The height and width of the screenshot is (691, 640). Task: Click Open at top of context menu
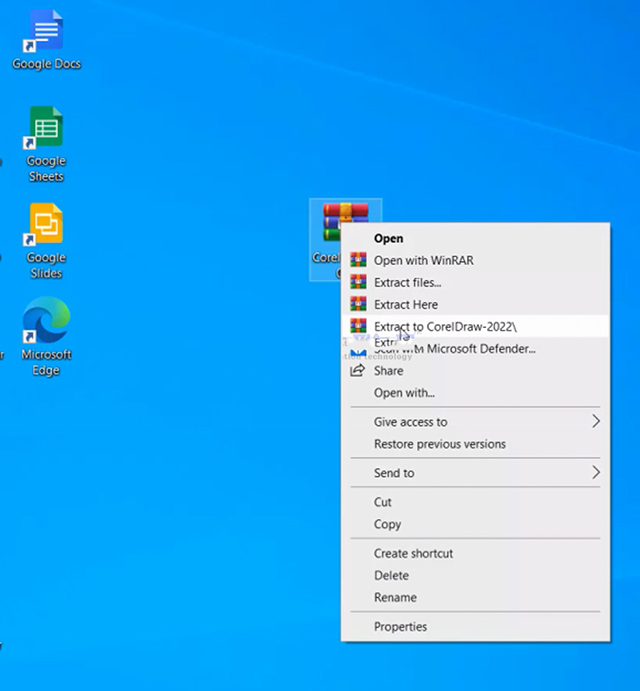click(x=388, y=238)
